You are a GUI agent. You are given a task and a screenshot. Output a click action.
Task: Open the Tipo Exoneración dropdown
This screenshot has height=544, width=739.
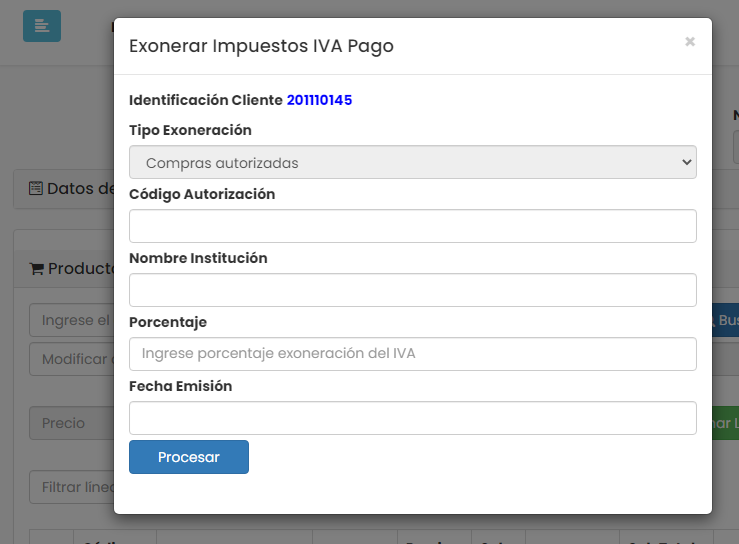tap(412, 162)
